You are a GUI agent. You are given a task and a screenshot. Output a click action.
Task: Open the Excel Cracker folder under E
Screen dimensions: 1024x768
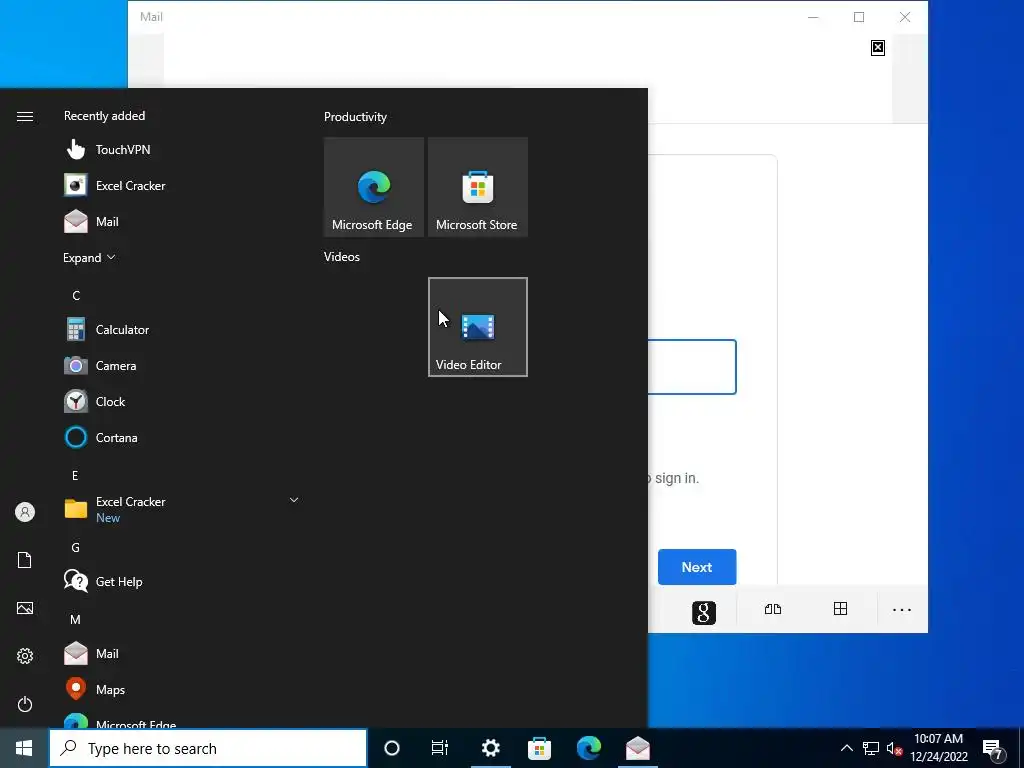(180, 509)
